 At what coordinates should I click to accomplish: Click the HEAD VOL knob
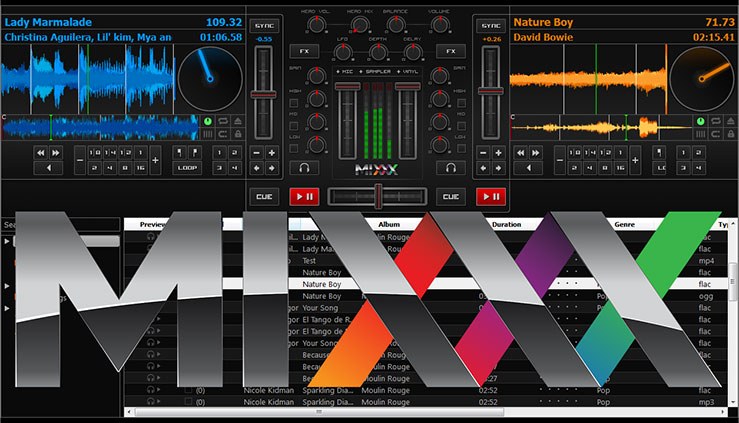[x=317, y=24]
